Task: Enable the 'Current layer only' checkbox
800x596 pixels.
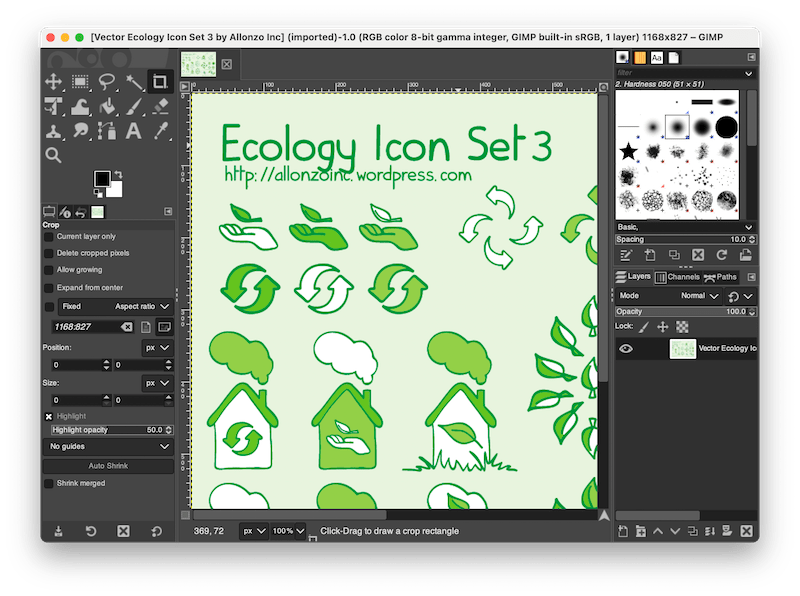Action: pos(49,237)
